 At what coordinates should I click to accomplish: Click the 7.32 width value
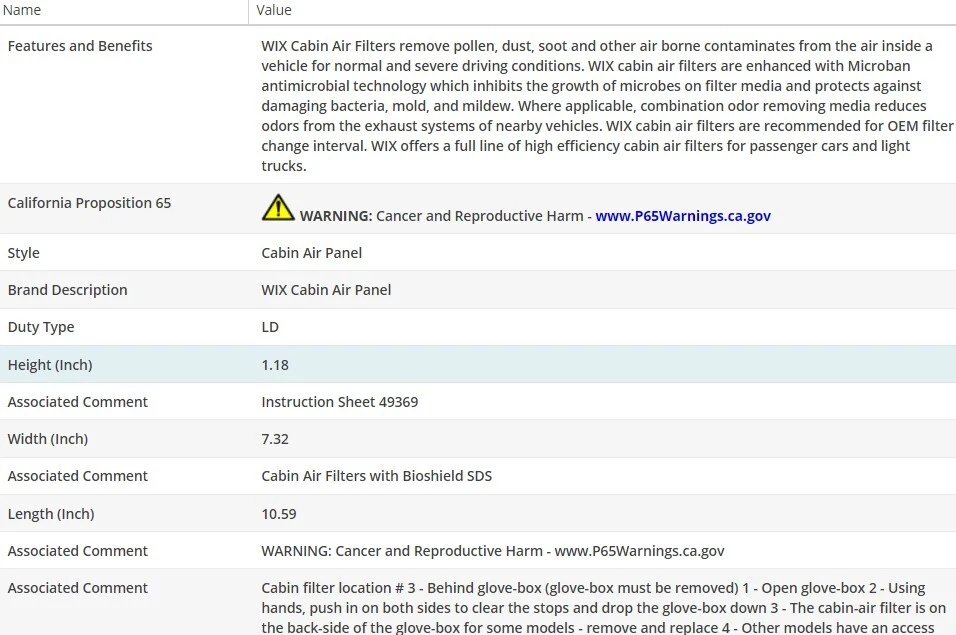tap(275, 439)
